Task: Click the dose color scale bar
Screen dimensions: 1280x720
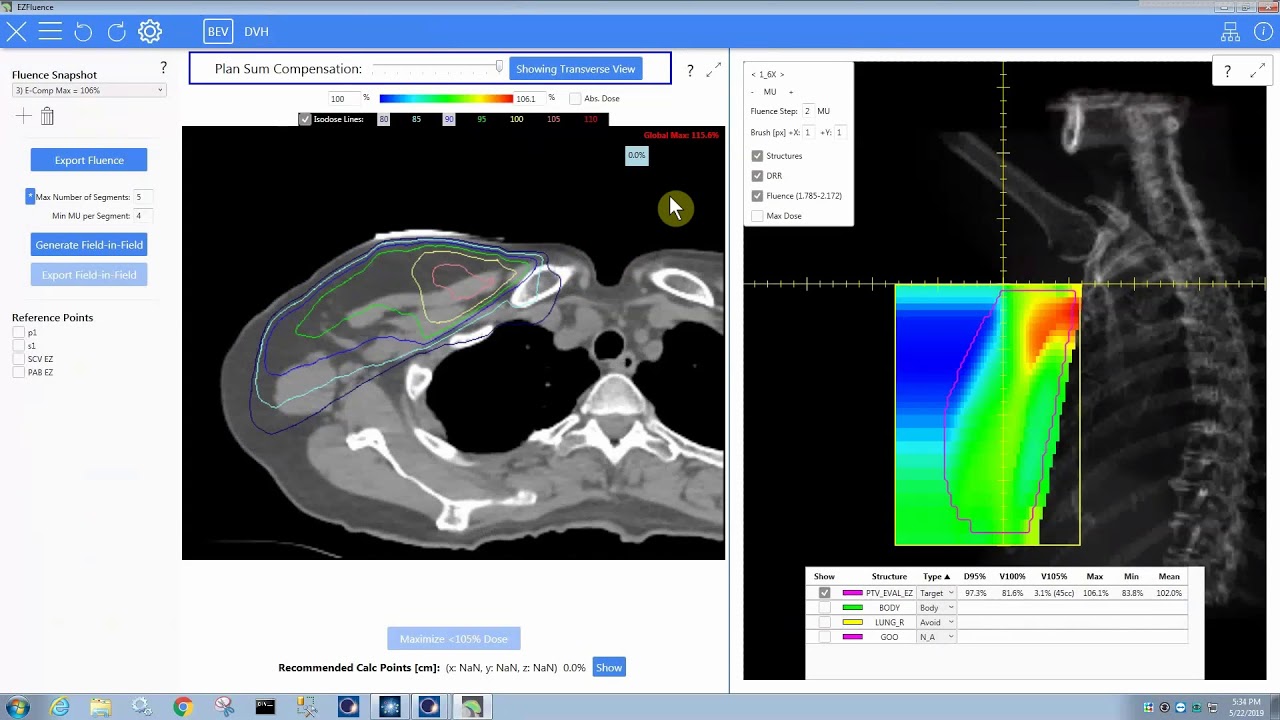Action: tap(446, 98)
